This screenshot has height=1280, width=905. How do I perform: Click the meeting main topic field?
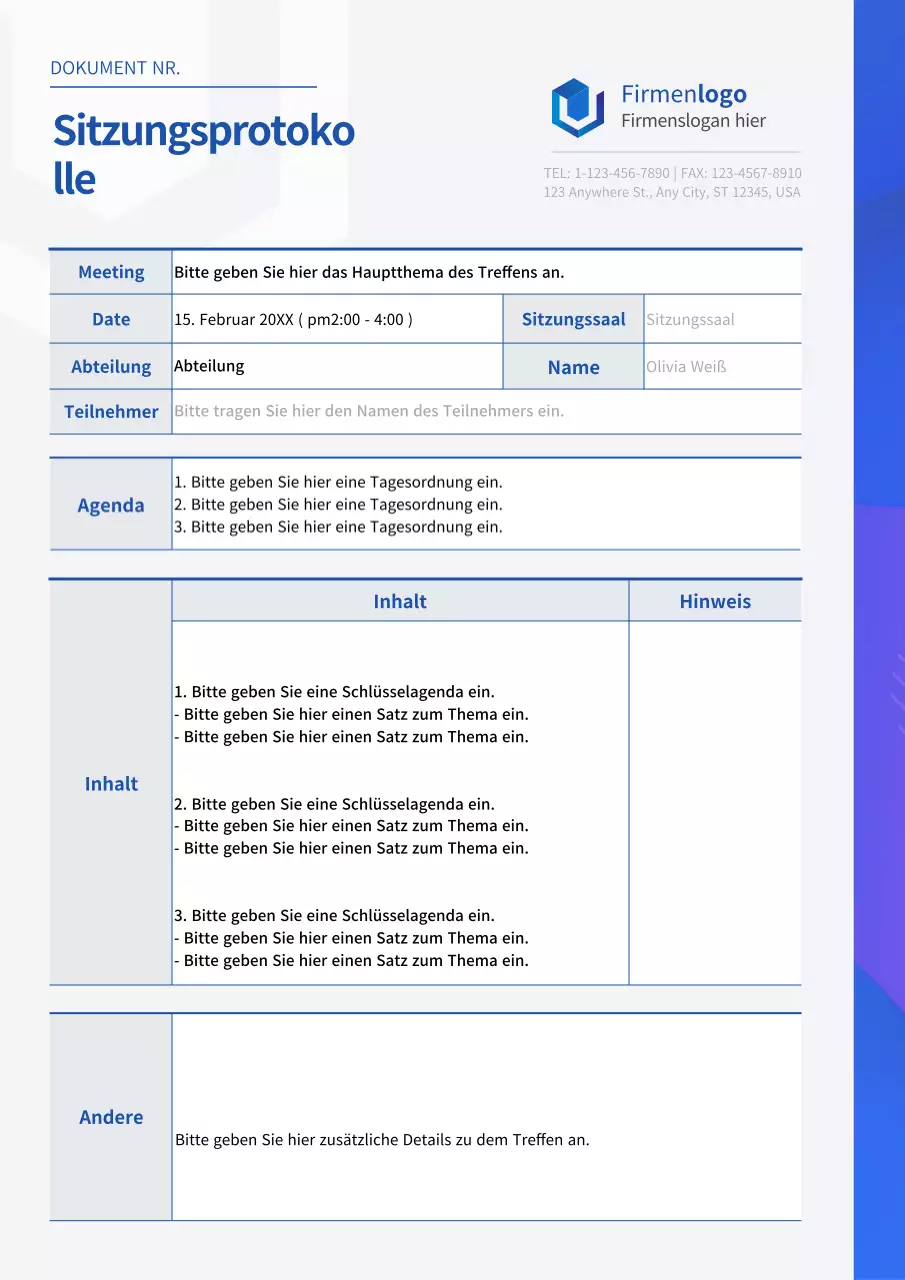pos(369,272)
